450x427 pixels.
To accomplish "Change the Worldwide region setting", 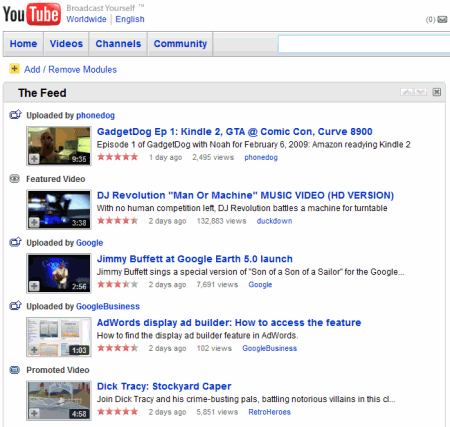I will (86, 19).
